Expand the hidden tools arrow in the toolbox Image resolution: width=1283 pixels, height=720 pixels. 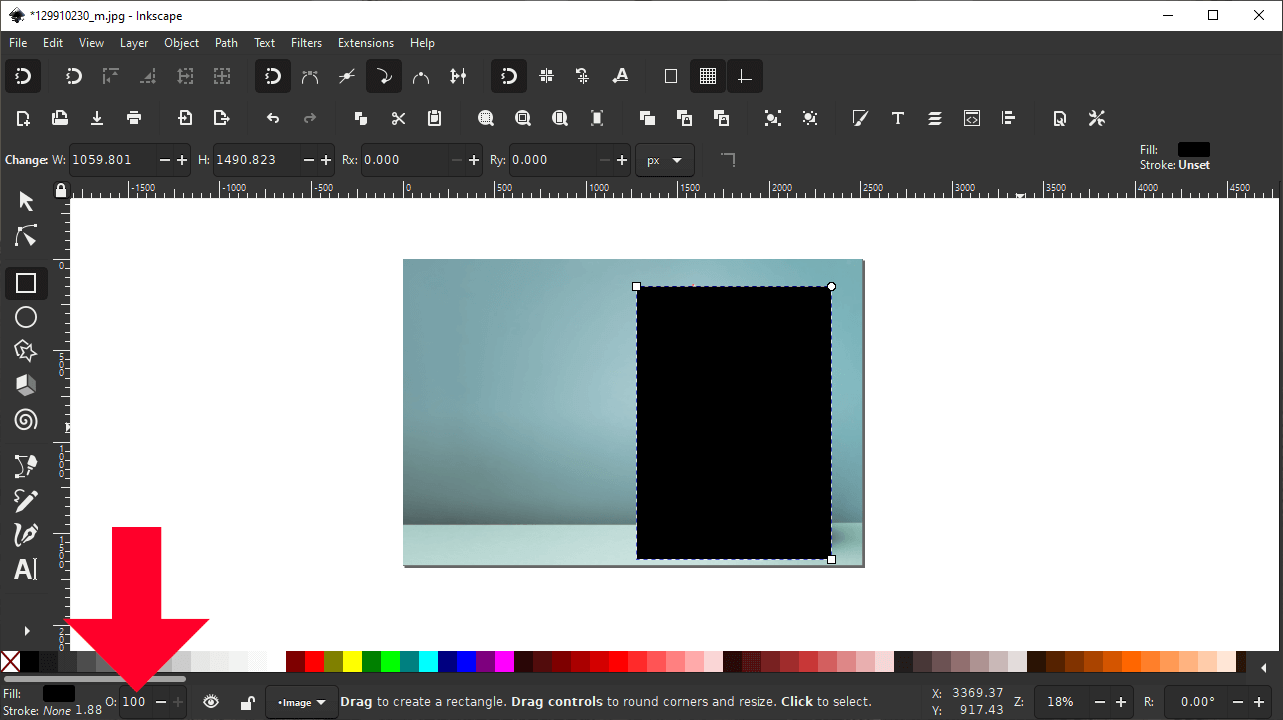coord(27,631)
